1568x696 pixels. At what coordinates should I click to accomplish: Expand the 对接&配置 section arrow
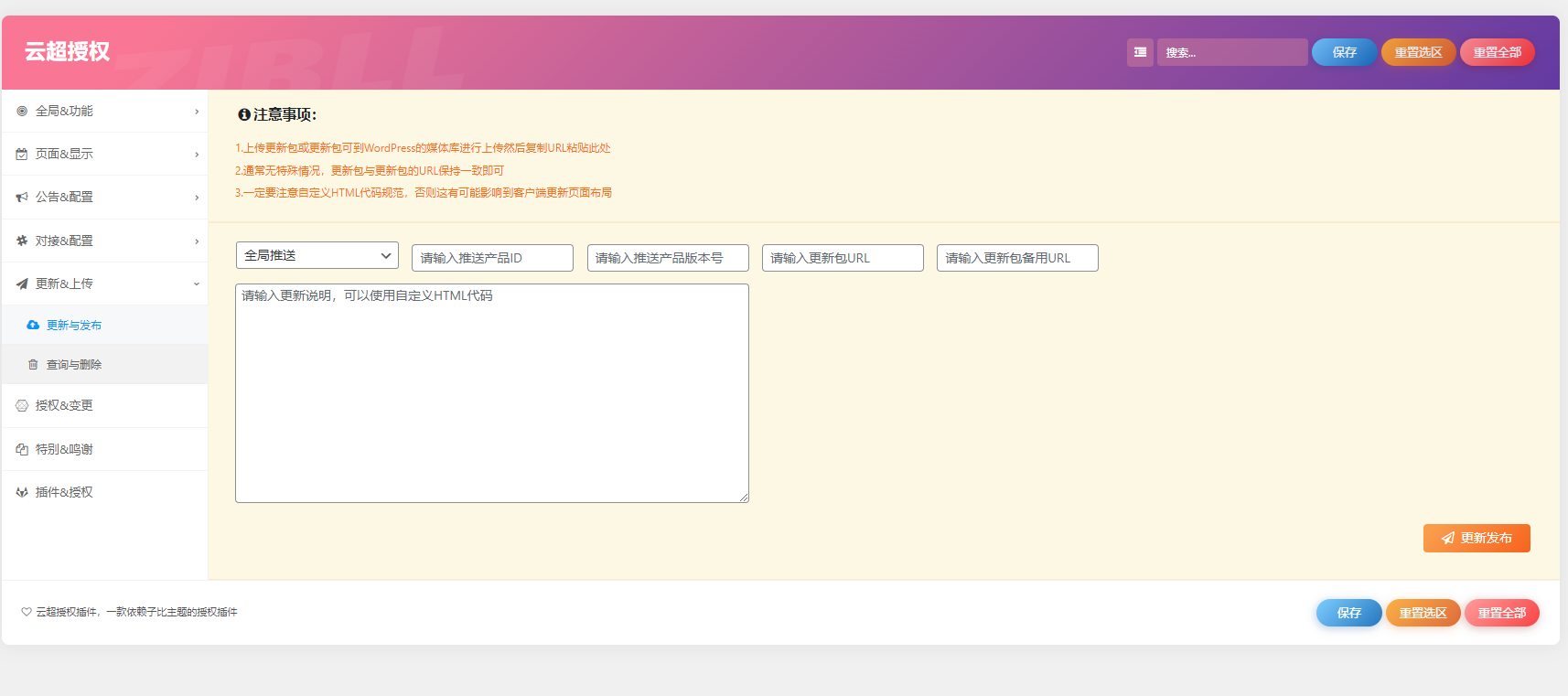197,241
